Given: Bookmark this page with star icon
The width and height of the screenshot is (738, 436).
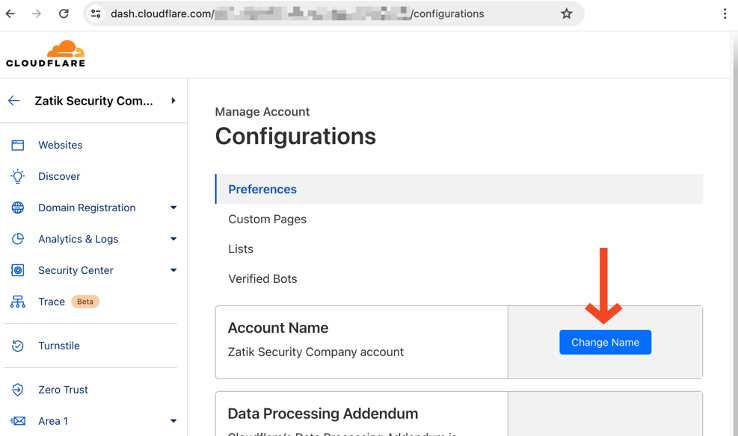Looking at the screenshot, I should (567, 14).
